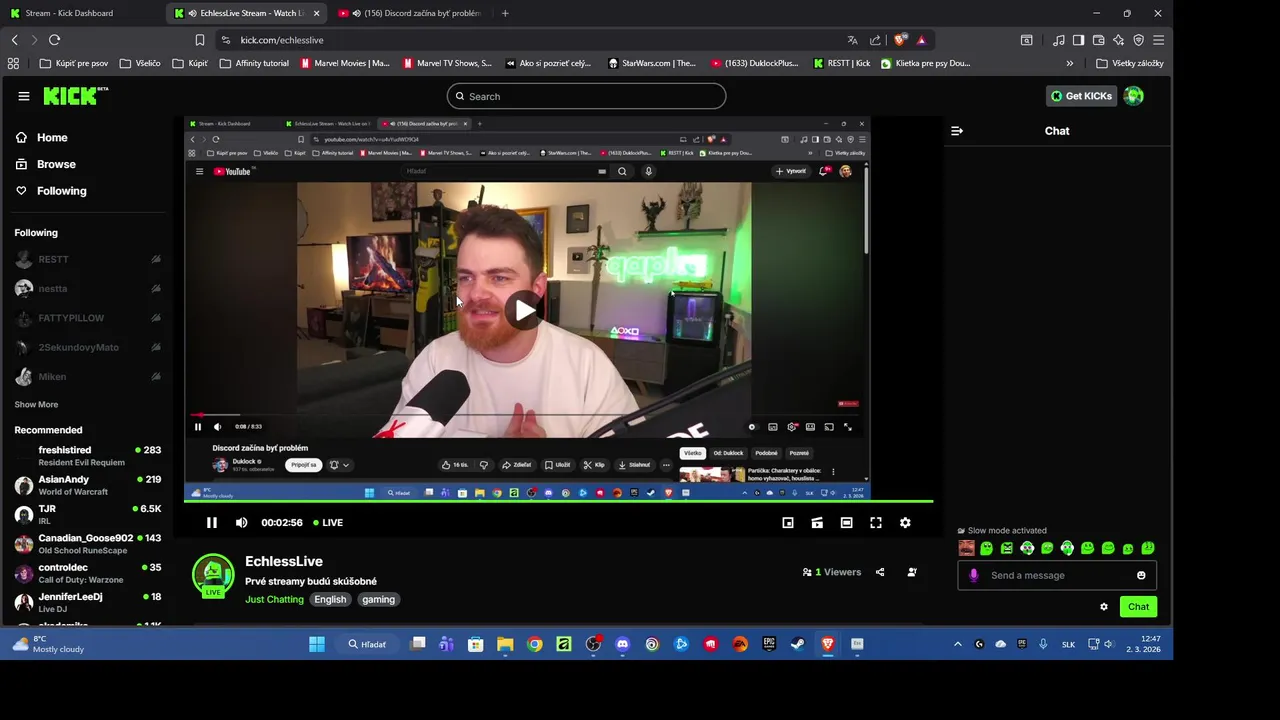Open recommended channel AsianAndy
This screenshot has width=1280, height=720.
[x=88, y=485]
